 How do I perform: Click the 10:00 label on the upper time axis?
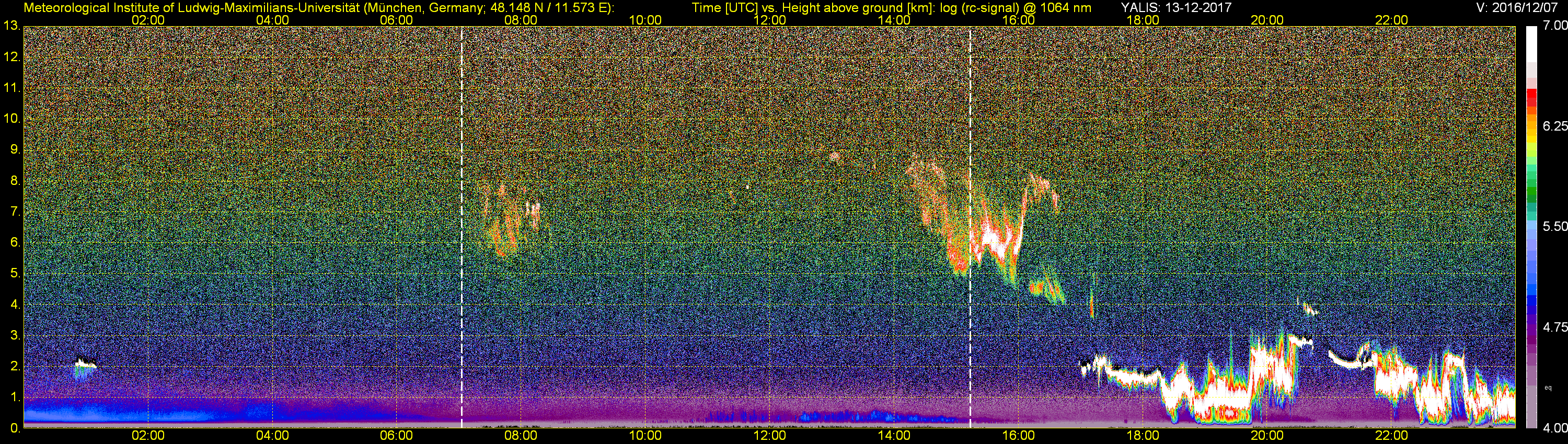(645, 20)
